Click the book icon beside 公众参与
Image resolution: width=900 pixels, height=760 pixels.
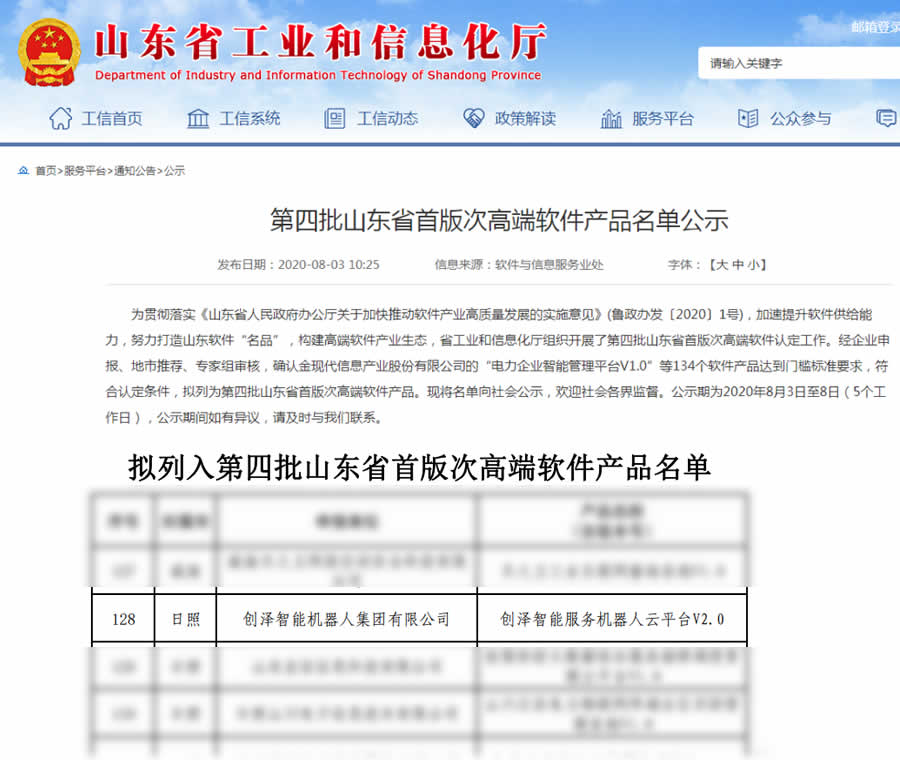tap(748, 118)
